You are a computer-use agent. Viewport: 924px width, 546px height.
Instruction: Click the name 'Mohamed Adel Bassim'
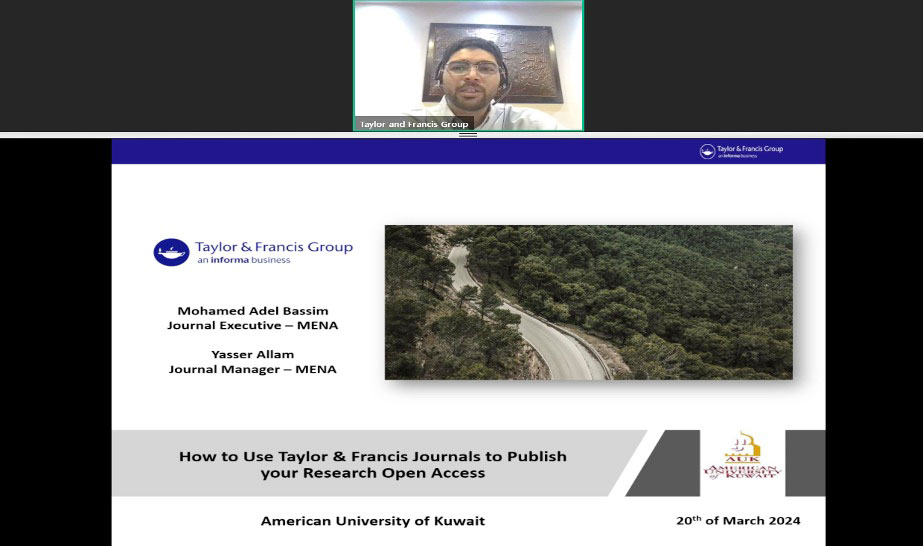pos(253,310)
